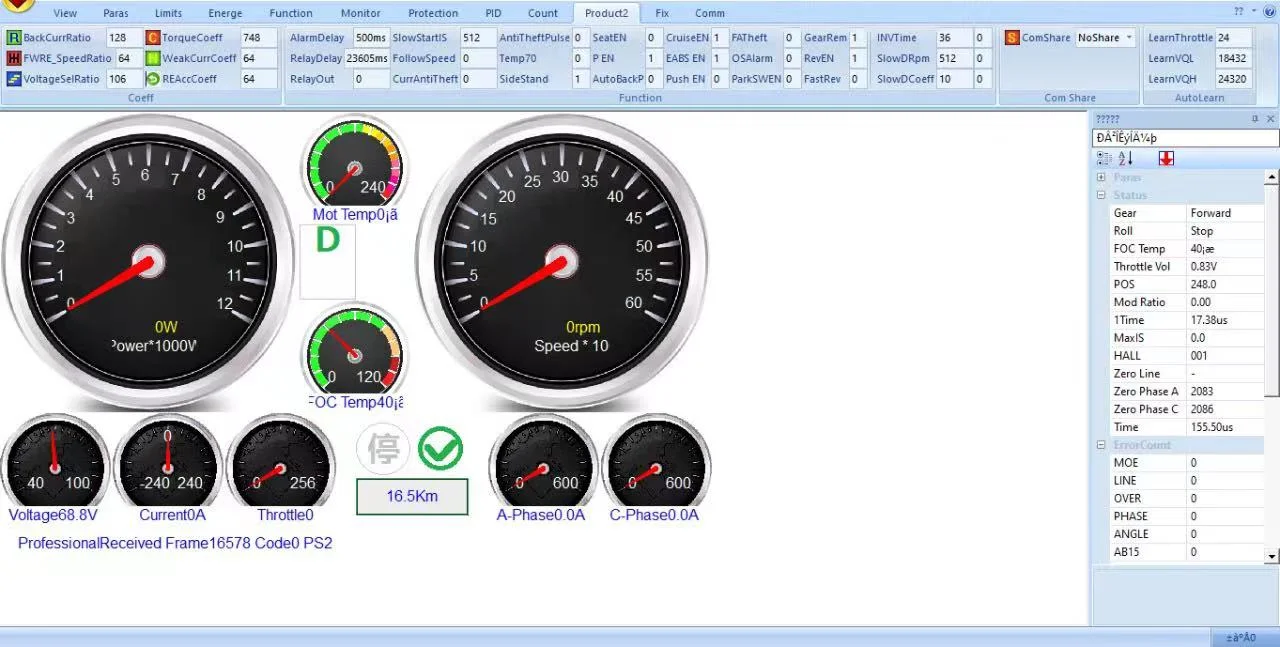
Task: Click the green D gear indicator
Action: click(x=328, y=241)
